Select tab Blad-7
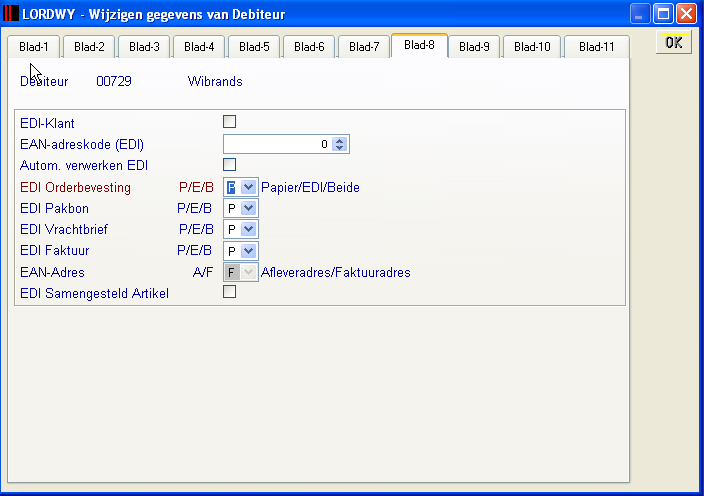Screen dimensions: 704x496 pos(364,47)
